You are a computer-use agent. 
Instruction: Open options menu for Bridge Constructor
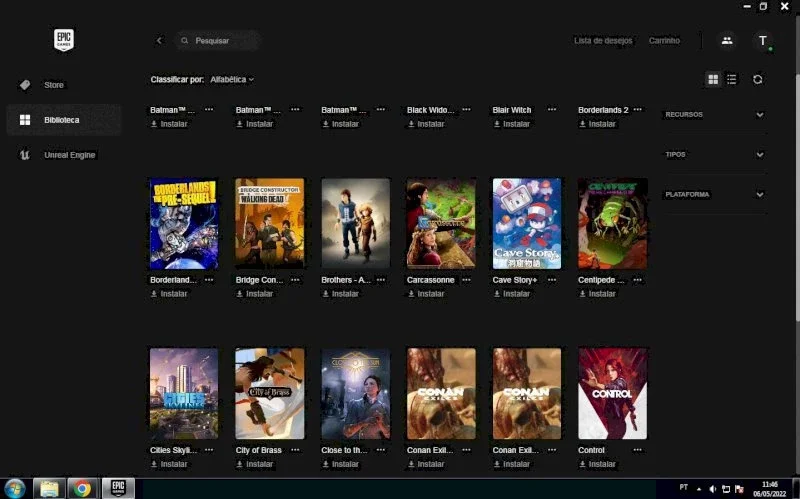point(295,280)
